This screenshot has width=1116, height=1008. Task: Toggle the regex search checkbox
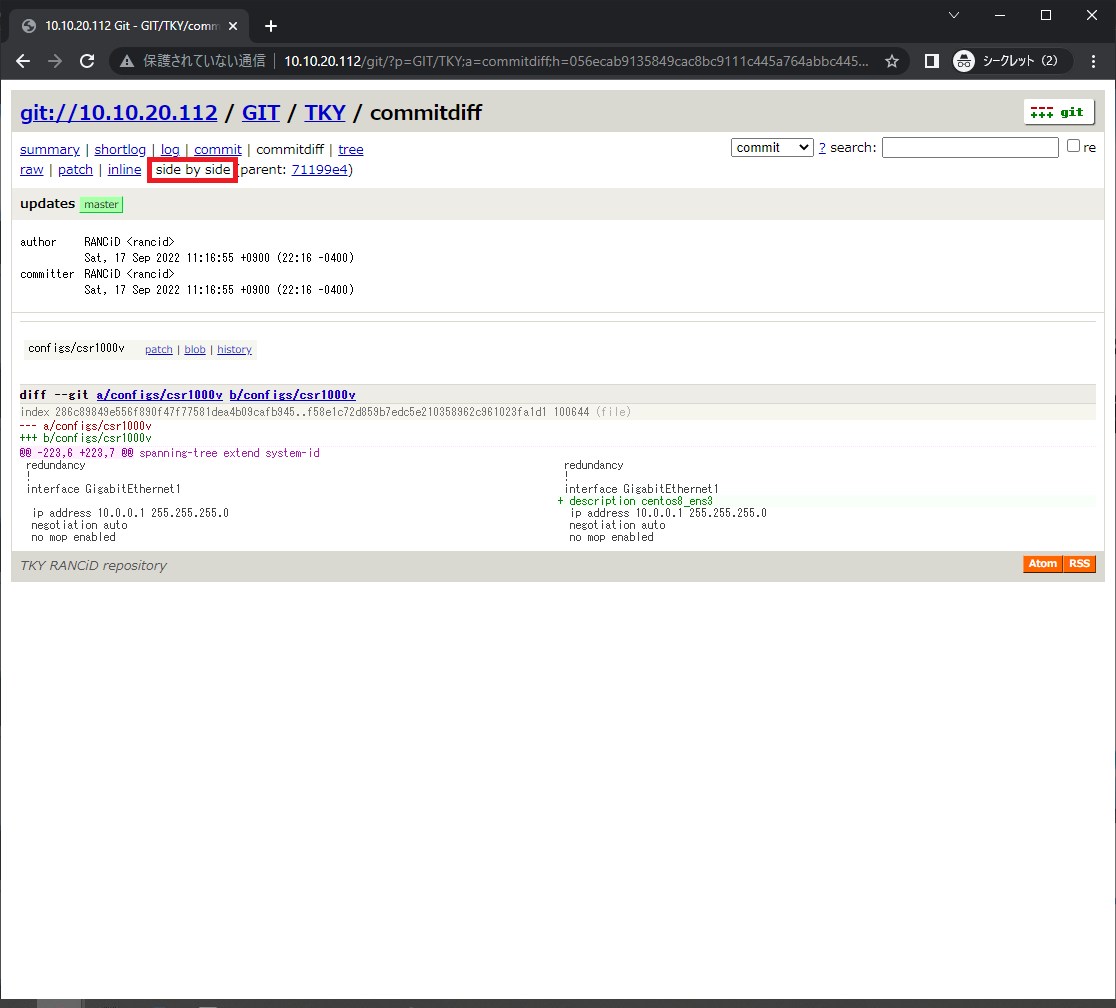tap(1073, 146)
